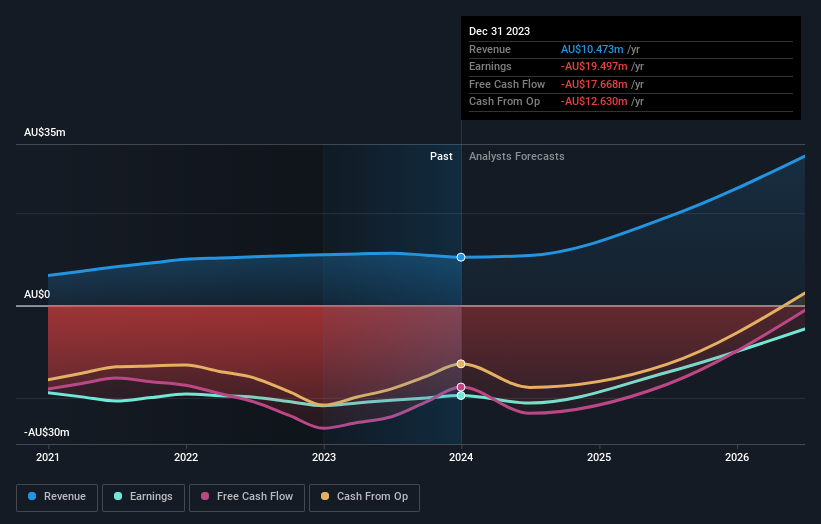
Task: Click the -AU$12.630m cash from op value
Action: [x=594, y=102]
